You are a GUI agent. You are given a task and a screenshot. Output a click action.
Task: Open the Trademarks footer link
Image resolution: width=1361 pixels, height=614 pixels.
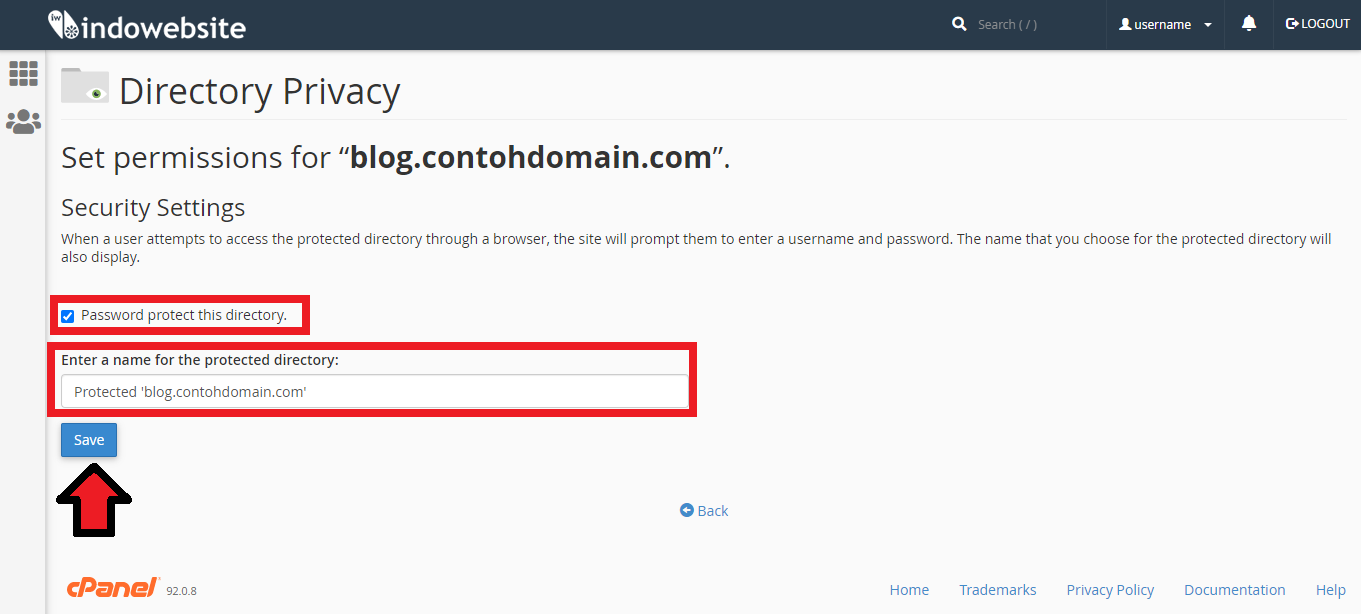point(997,590)
